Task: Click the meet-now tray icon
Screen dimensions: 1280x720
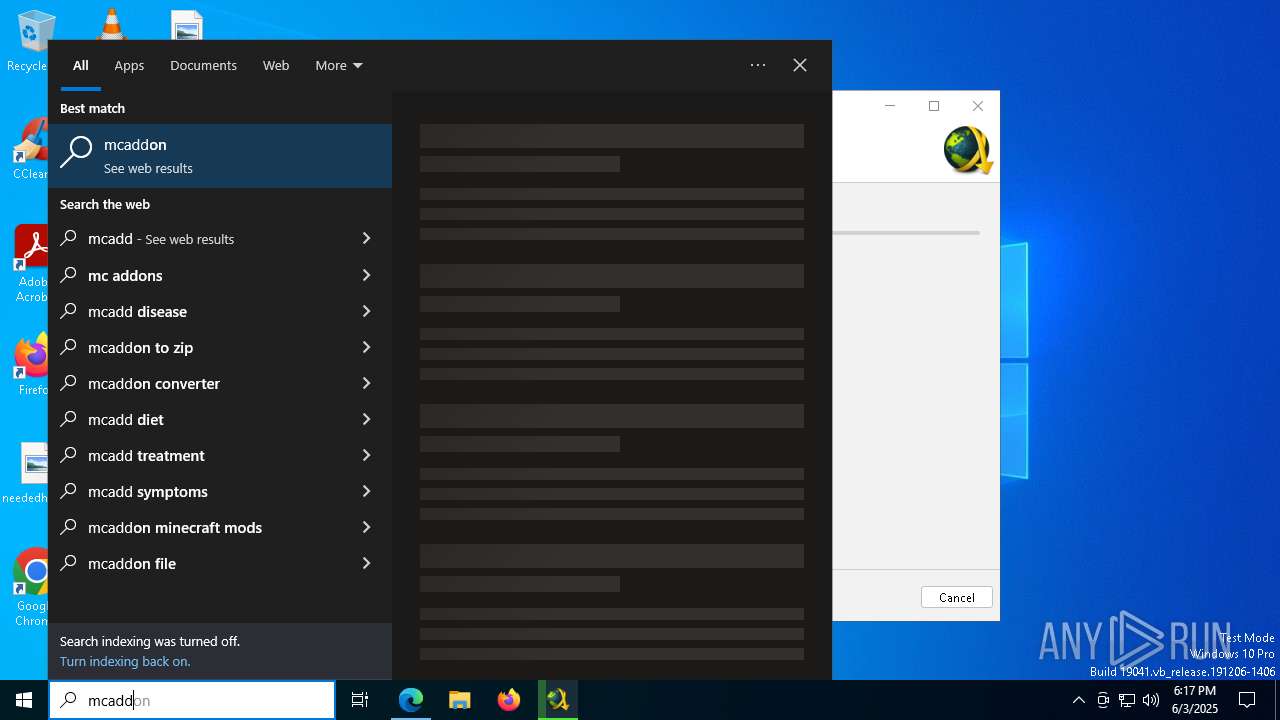Action: click(x=1103, y=700)
